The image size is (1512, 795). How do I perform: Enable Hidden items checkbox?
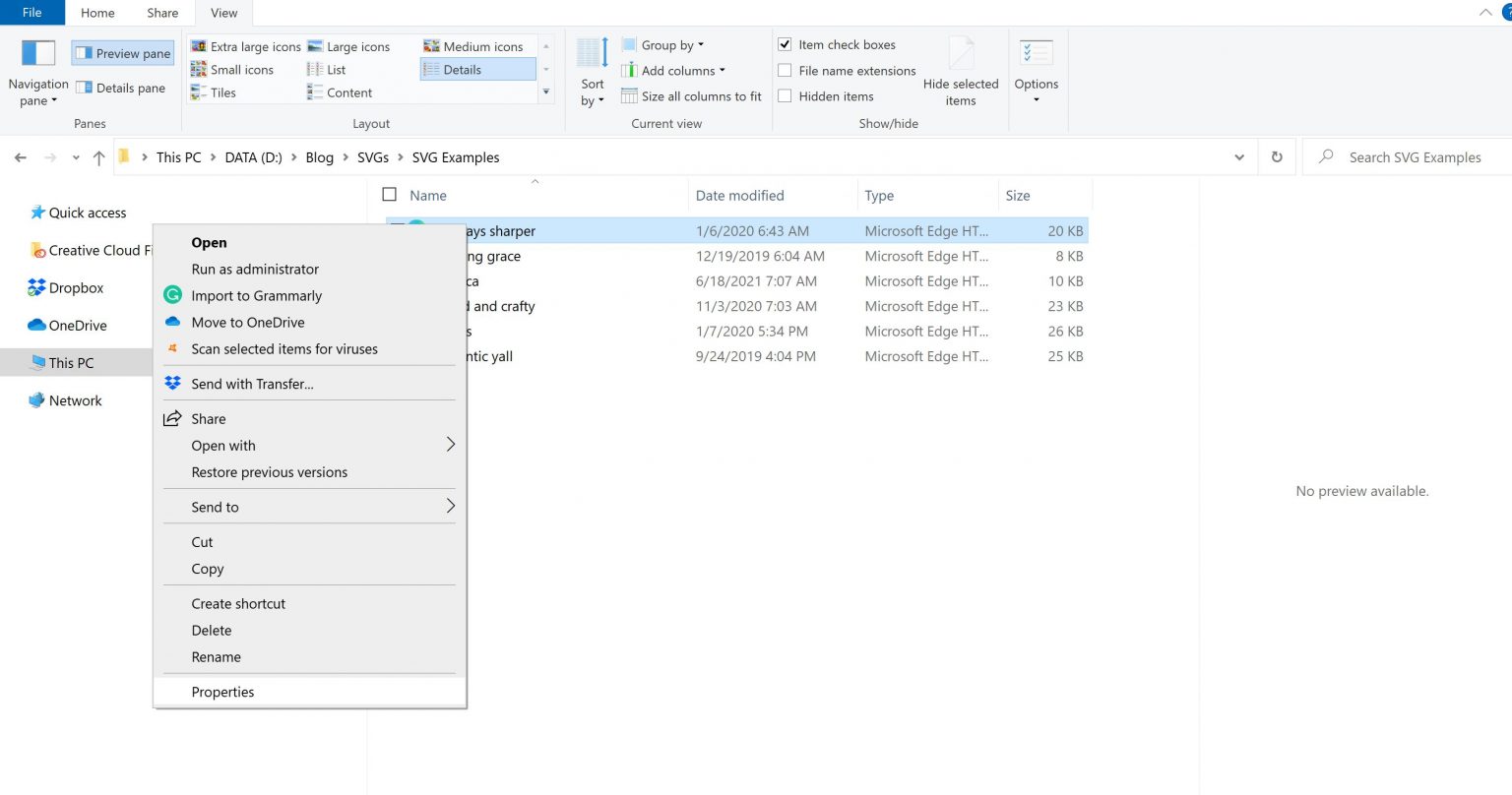point(785,96)
